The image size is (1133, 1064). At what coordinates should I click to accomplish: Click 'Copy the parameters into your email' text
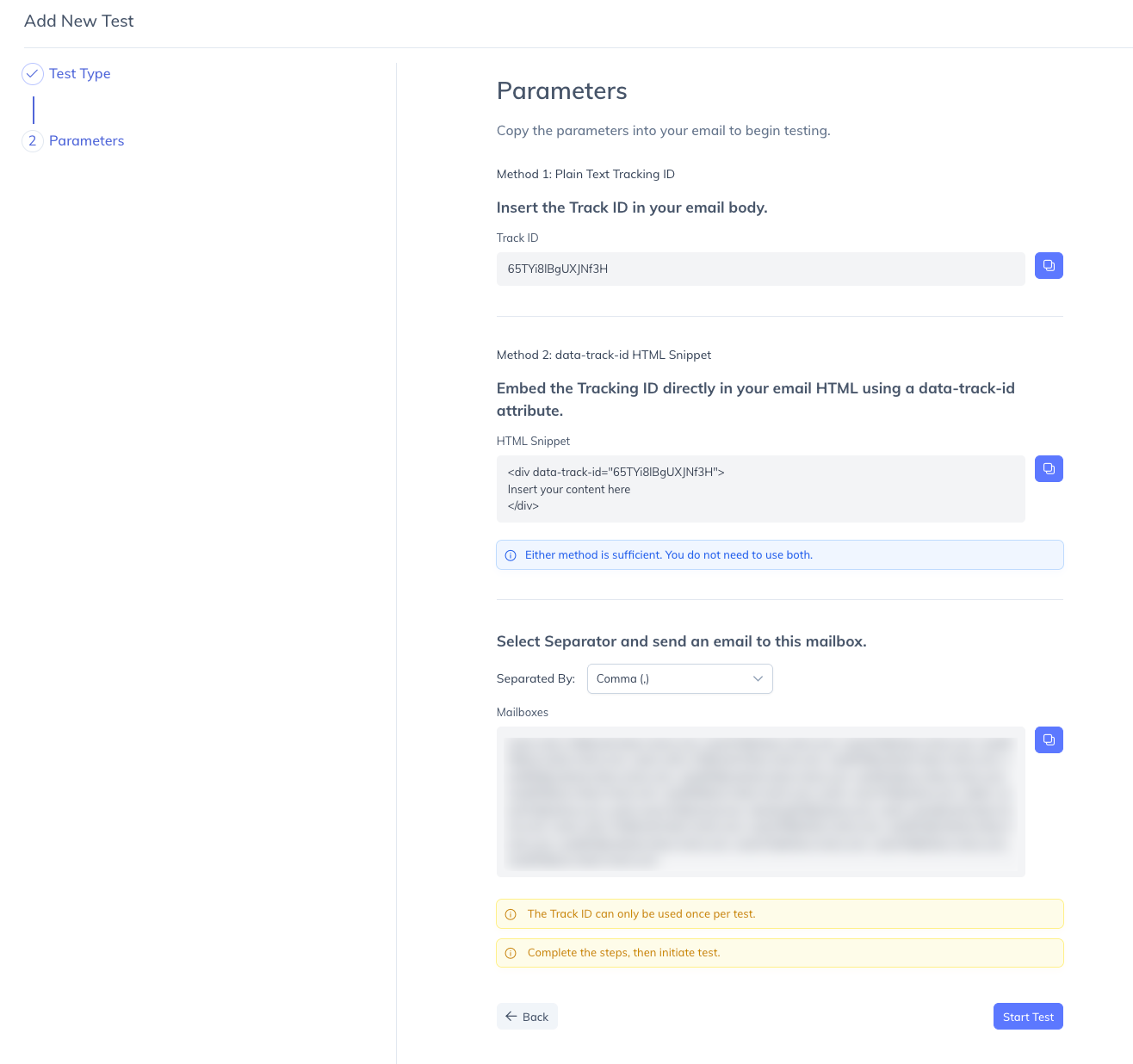(664, 131)
